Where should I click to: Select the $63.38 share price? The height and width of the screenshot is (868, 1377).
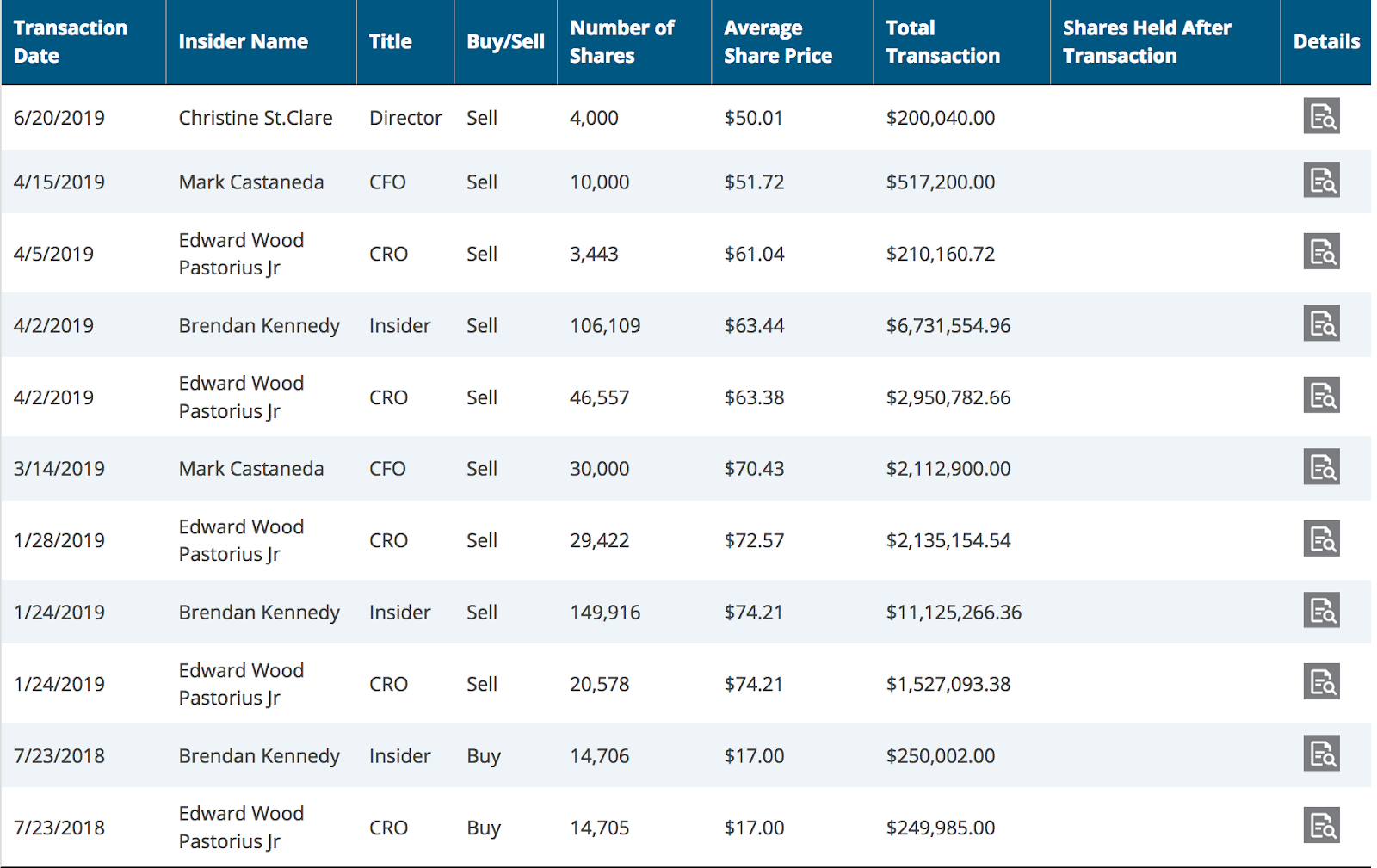[755, 397]
